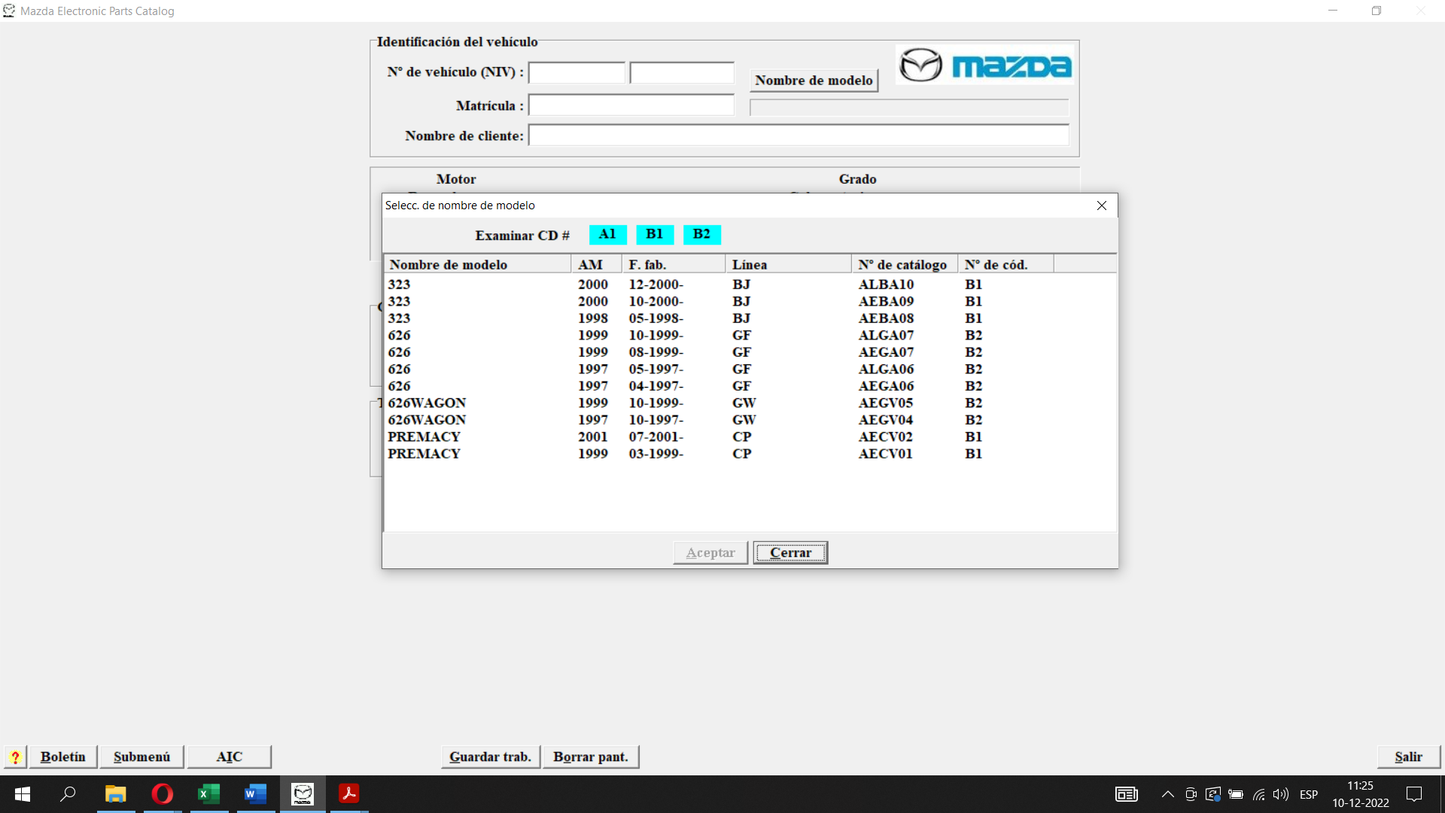Open the volume control tray icon
This screenshot has height=813, width=1445.
pyautogui.click(x=1281, y=795)
